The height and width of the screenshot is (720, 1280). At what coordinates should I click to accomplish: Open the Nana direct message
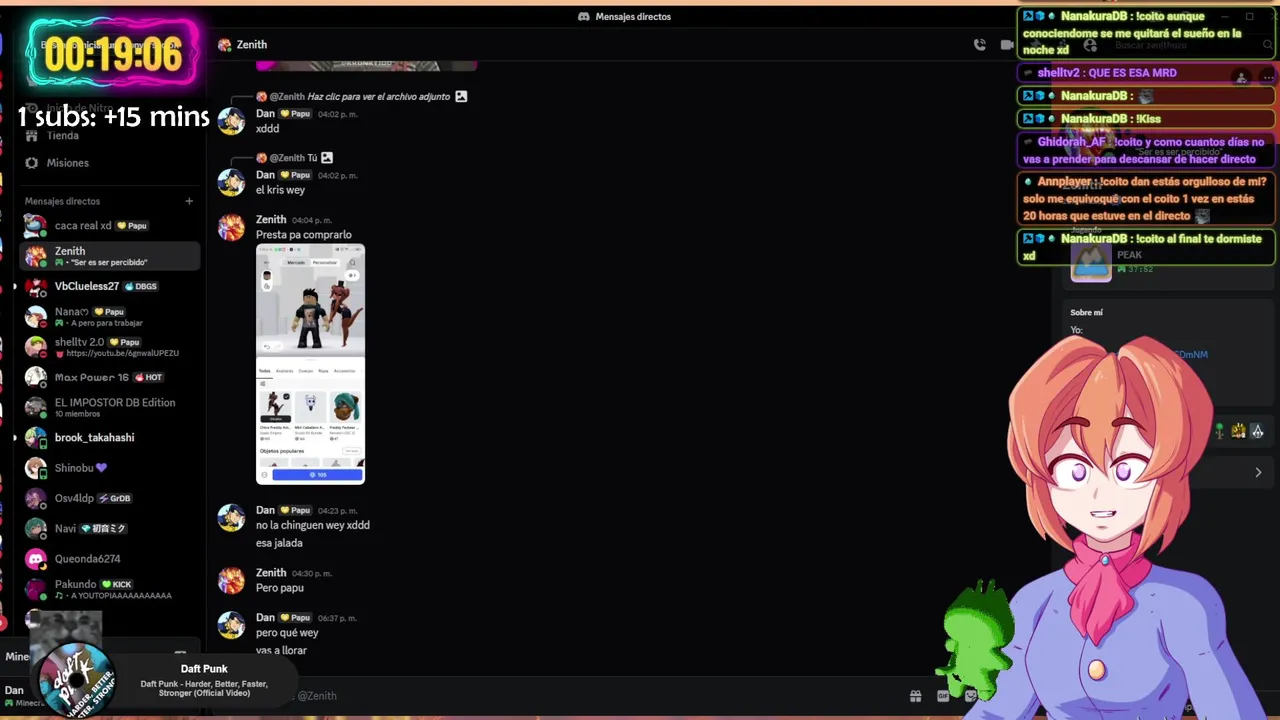click(110, 317)
